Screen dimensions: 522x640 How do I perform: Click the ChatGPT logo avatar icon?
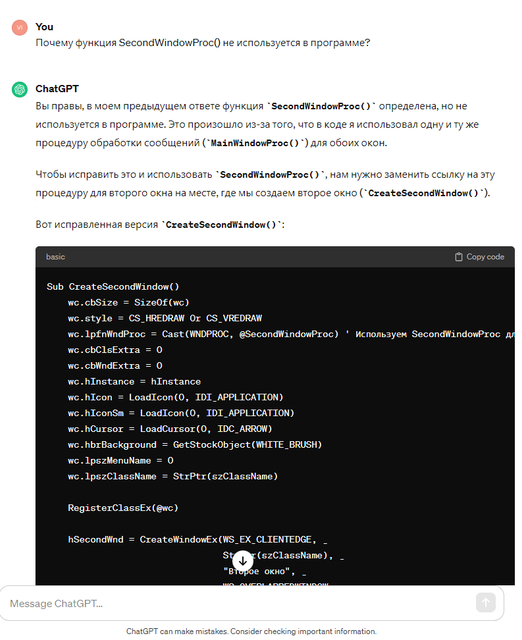(19, 89)
